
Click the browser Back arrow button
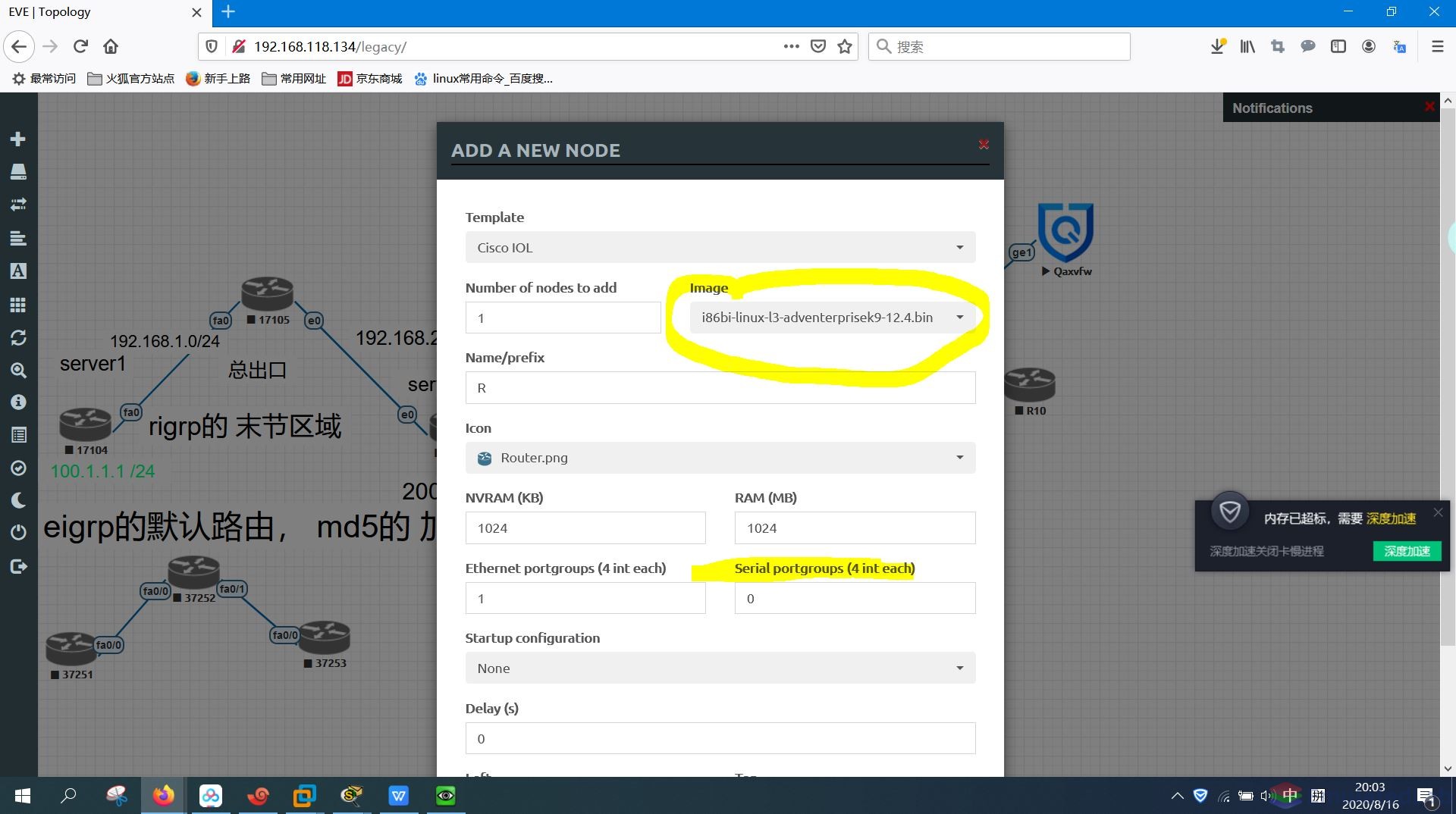[x=19, y=46]
